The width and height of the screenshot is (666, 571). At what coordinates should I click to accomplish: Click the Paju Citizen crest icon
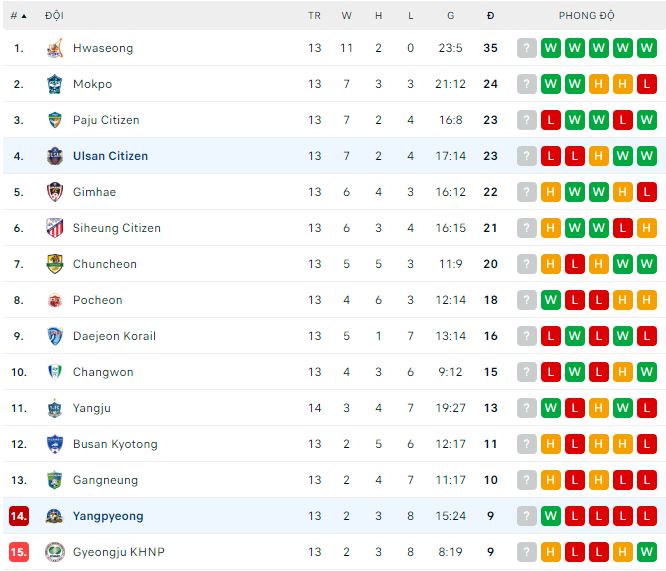coord(55,120)
